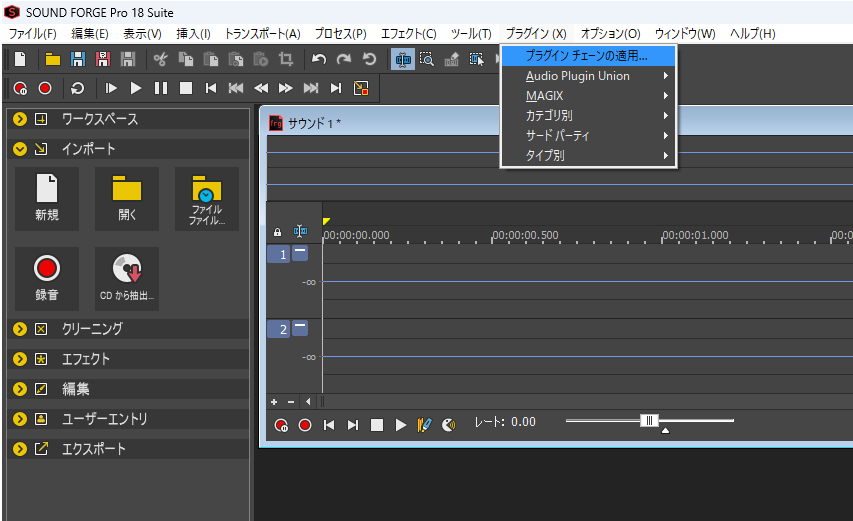This screenshot has width=853, height=521.
Task: Click the pencil script icon in the sound window transport
Action: click(x=424, y=424)
